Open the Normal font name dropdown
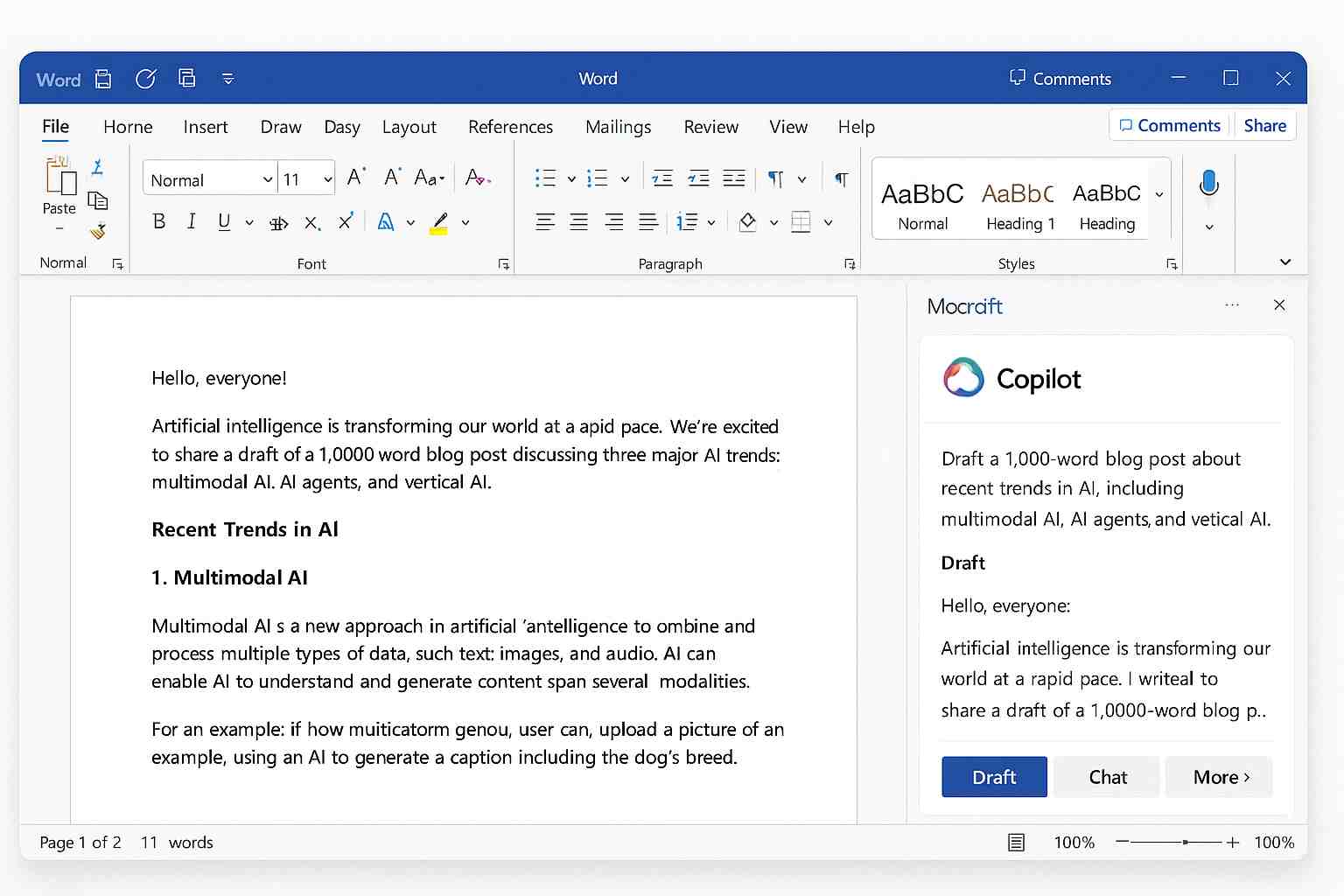1344x896 pixels. (x=268, y=179)
